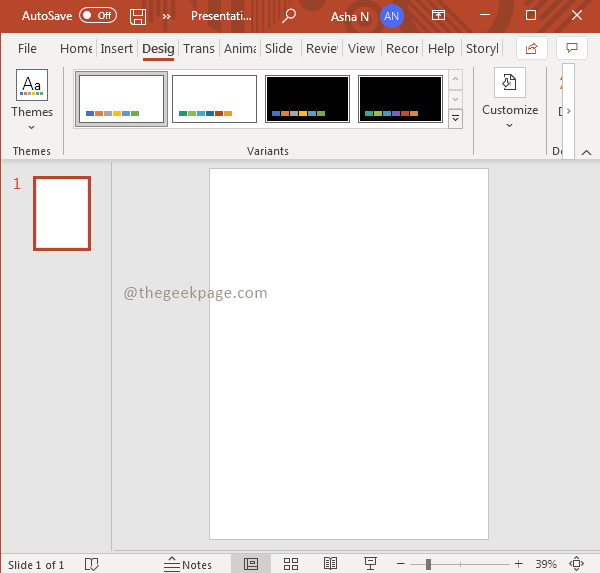Open the Transitions tab
Screen dimensions: 600x573
199,49
